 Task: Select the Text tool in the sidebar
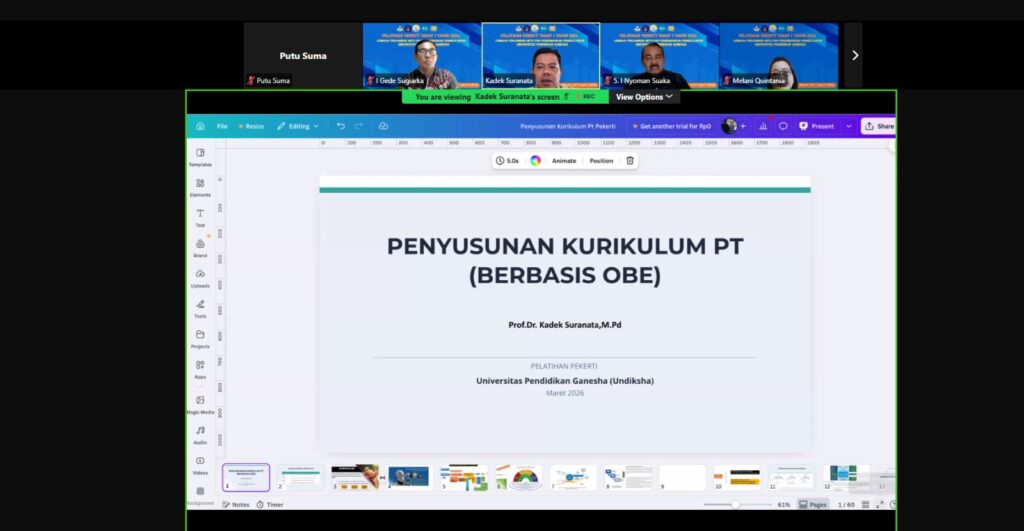[200, 217]
